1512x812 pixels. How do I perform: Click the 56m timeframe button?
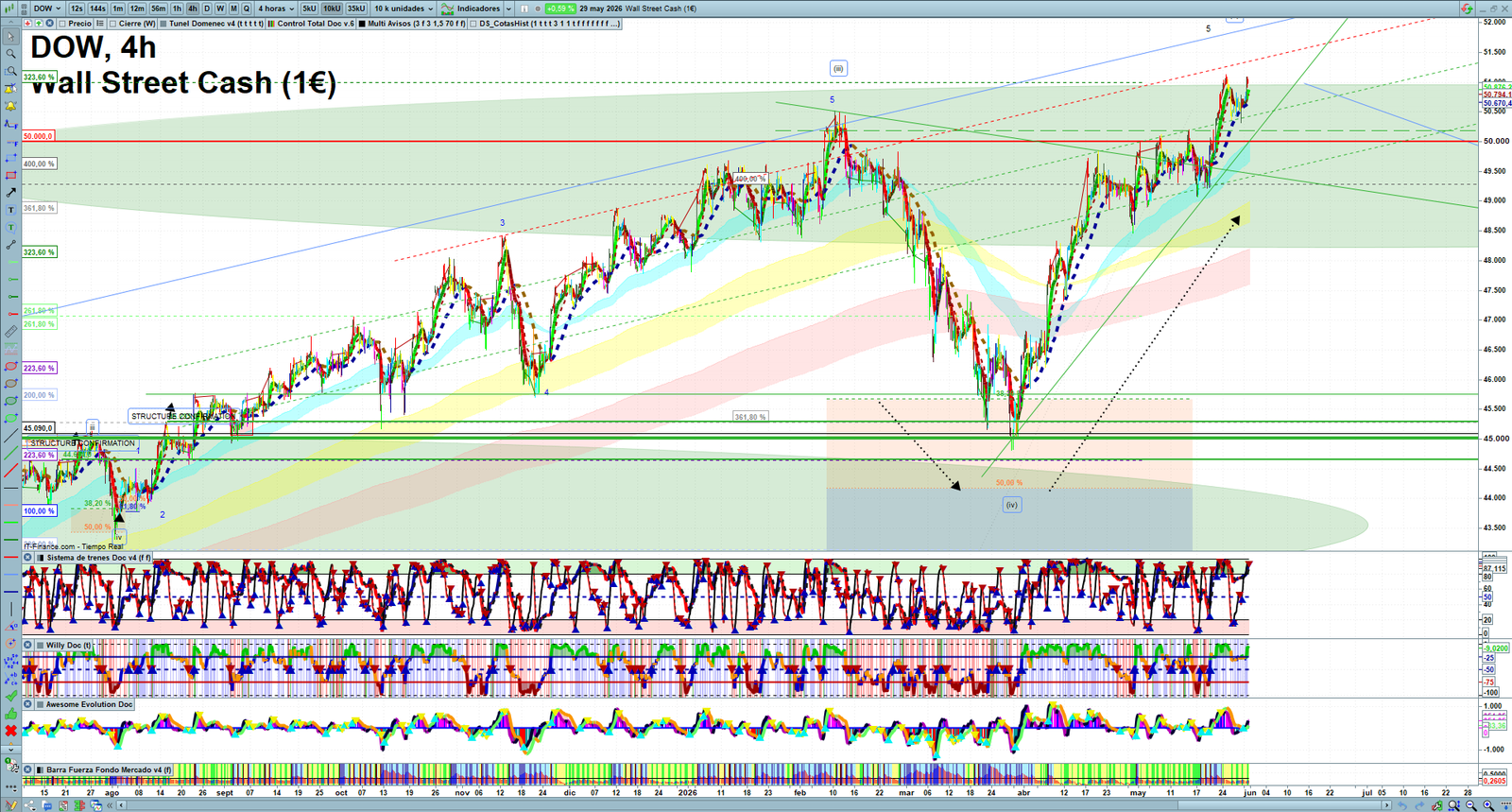tap(159, 9)
